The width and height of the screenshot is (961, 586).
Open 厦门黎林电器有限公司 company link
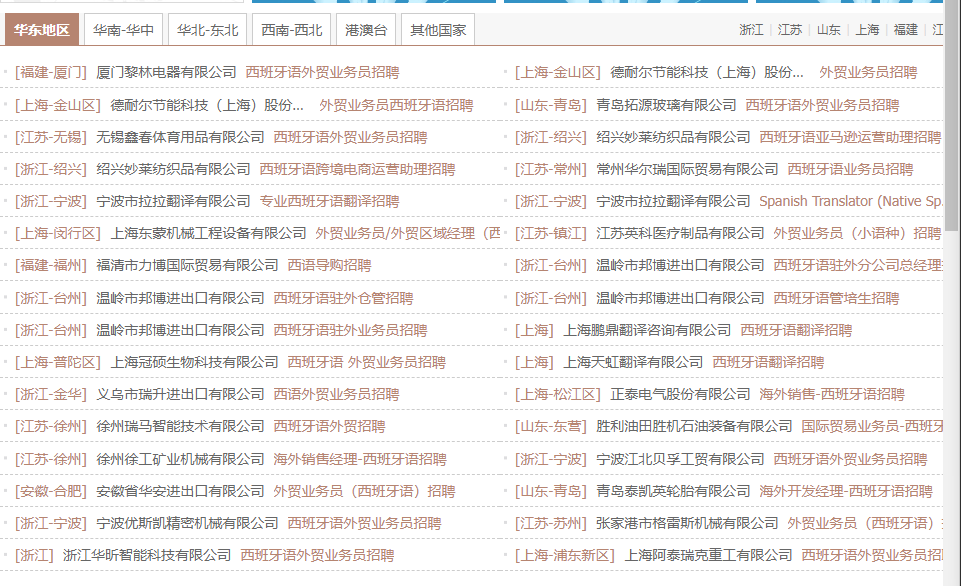(x=166, y=72)
